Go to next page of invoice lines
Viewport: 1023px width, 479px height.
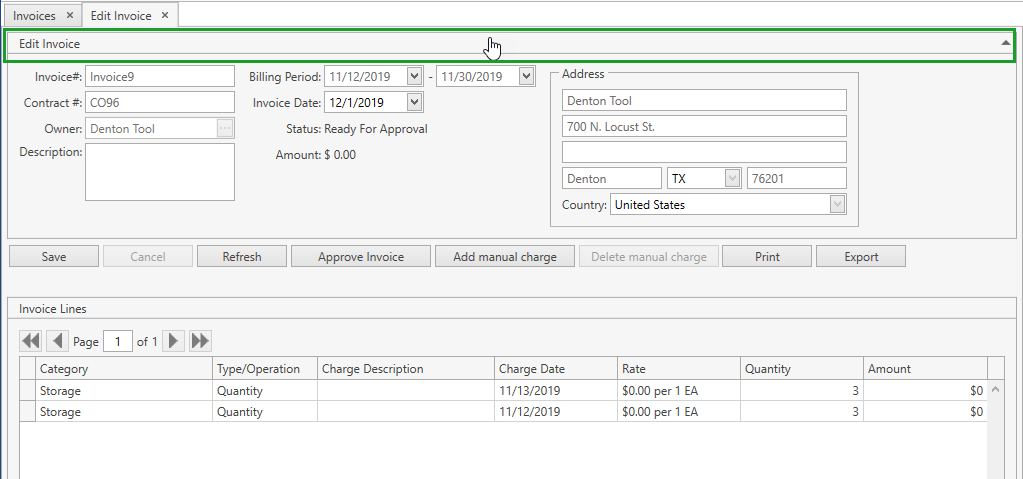(174, 341)
